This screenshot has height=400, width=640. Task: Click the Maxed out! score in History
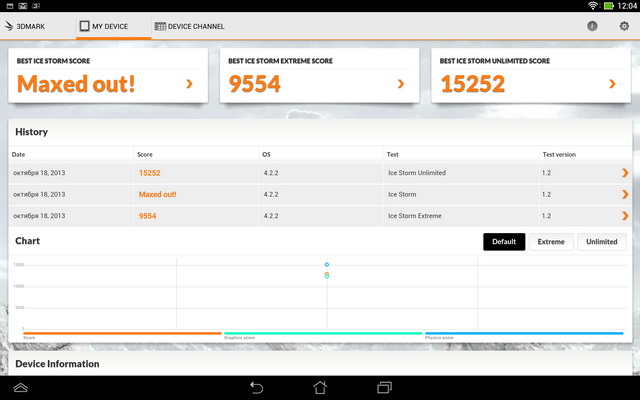(158, 194)
